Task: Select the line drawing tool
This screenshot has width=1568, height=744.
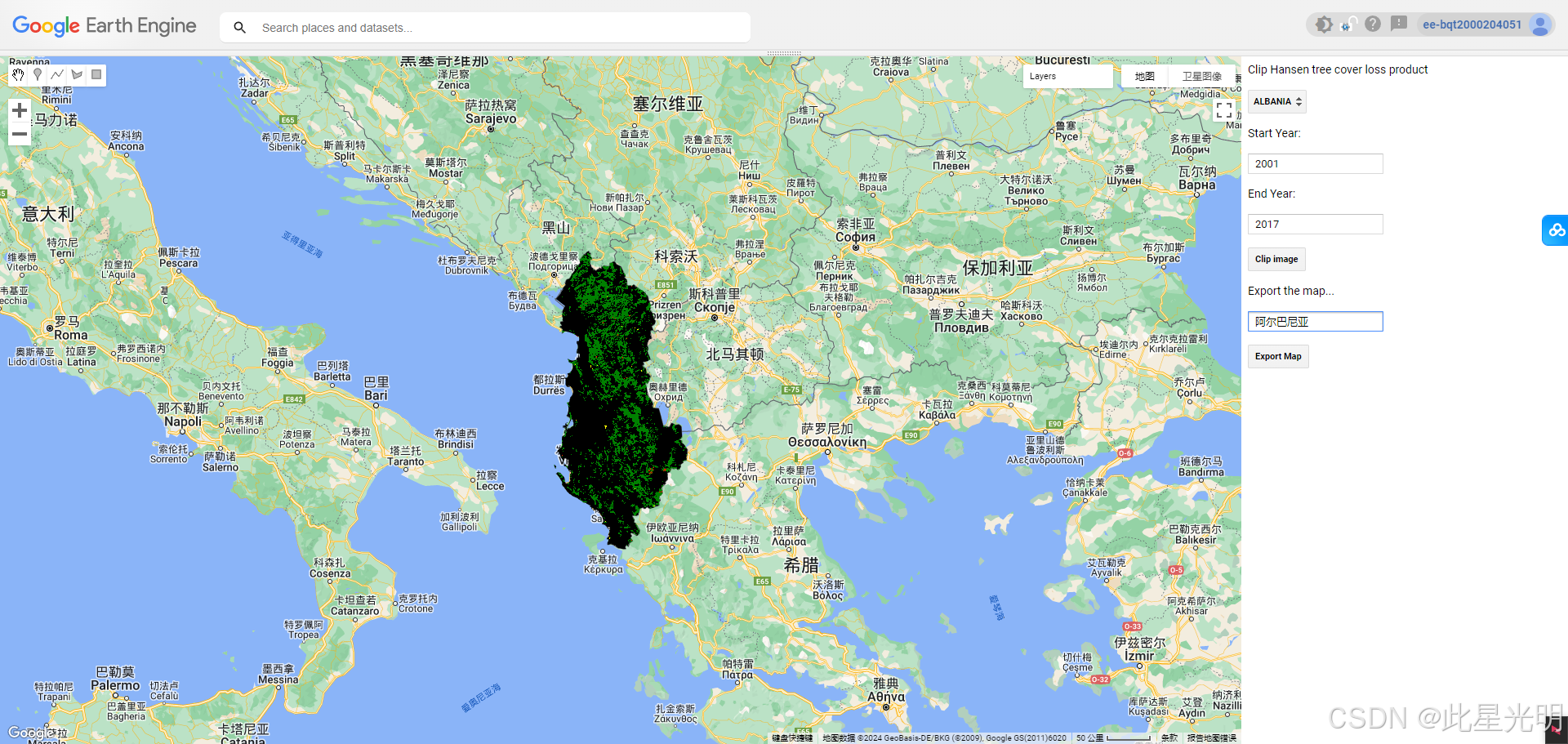Action: pos(57,74)
